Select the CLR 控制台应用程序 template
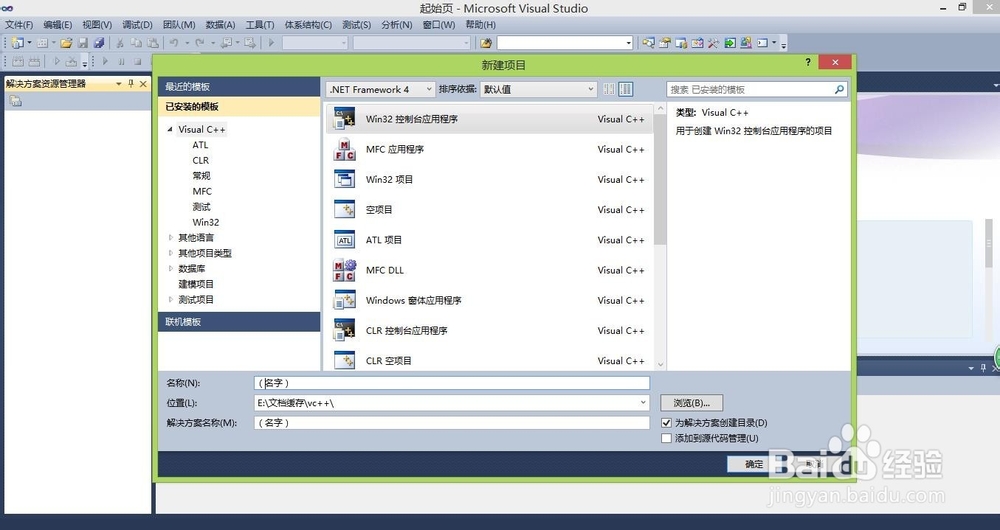The width and height of the screenshot is (1000, 530). 489,330
